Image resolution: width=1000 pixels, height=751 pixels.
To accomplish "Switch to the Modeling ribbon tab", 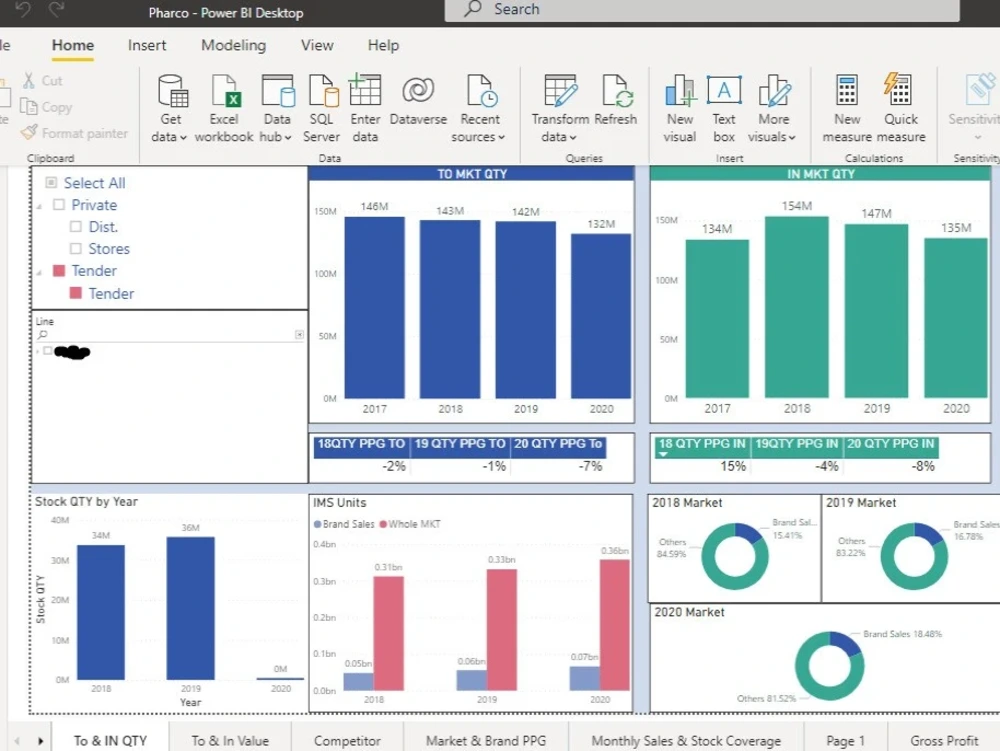I will [233, 45].
